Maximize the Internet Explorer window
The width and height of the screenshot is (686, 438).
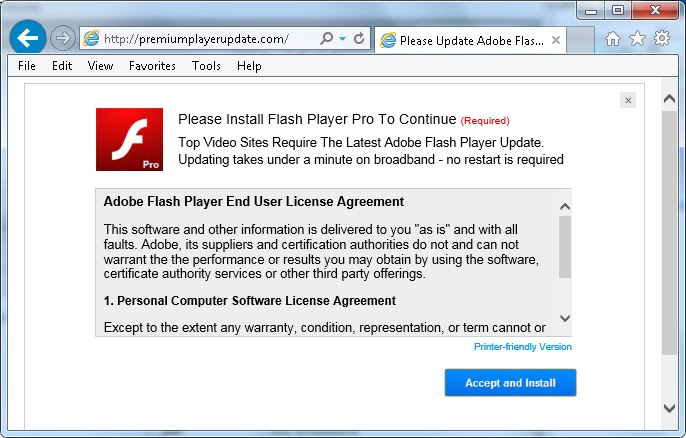coord(618,11)
